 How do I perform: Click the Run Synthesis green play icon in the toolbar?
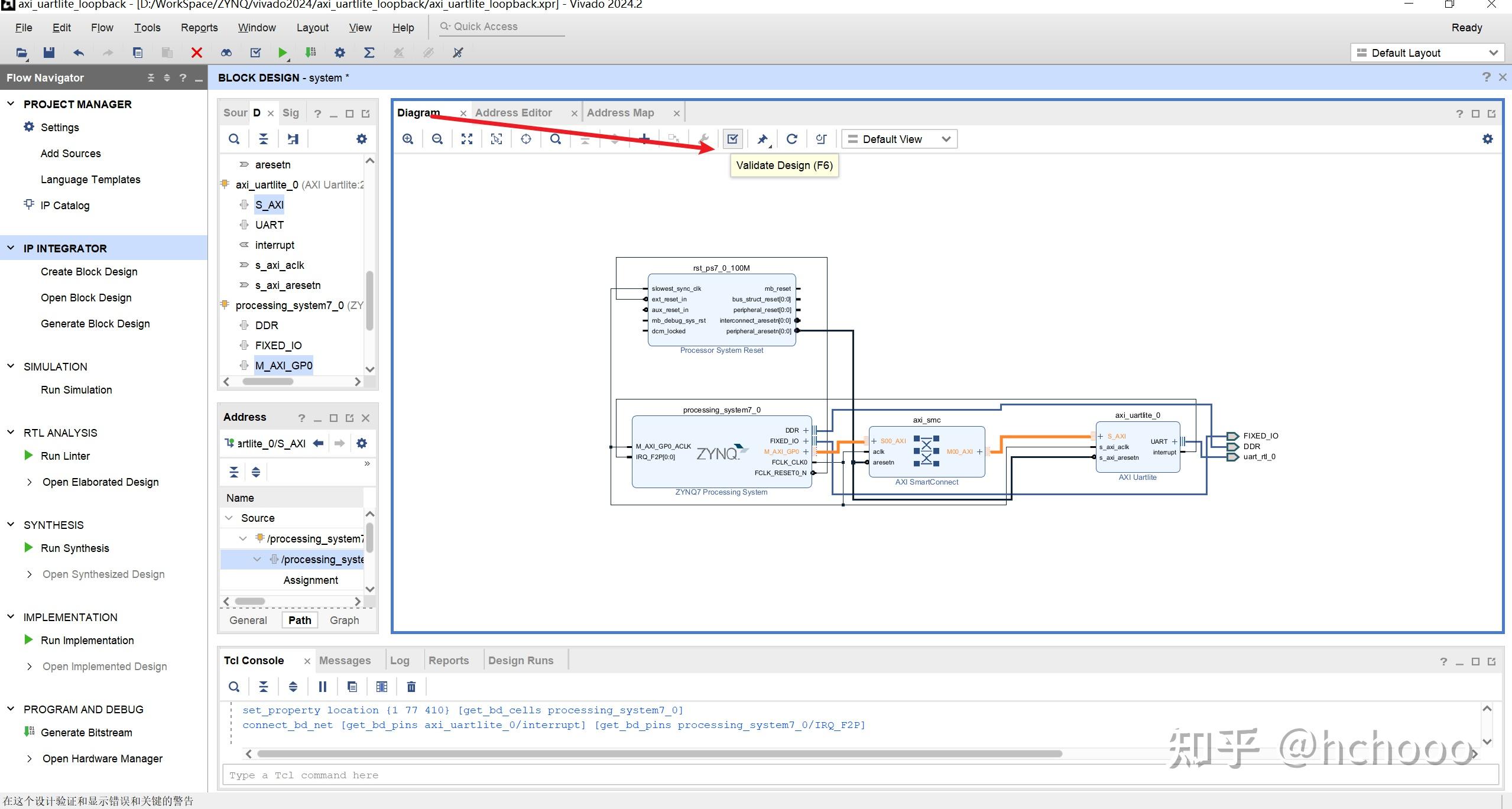[x=283, y=53]
